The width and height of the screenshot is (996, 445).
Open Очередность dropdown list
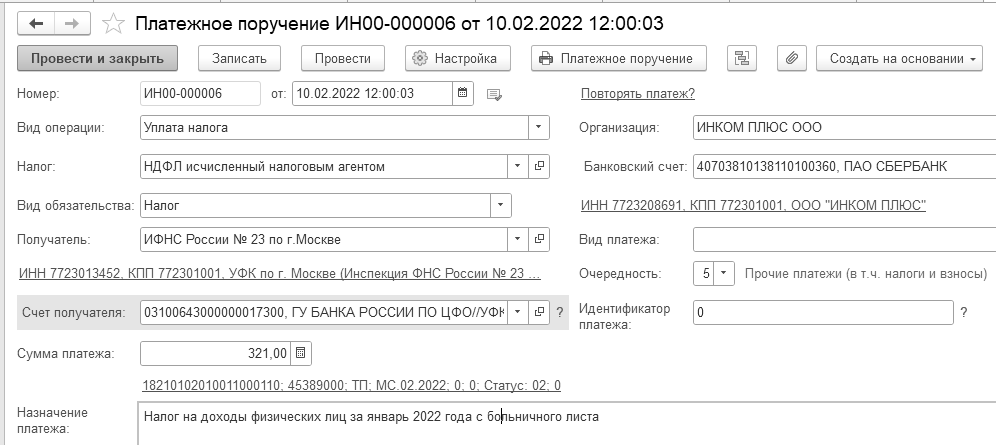click(x=725, y=273)
